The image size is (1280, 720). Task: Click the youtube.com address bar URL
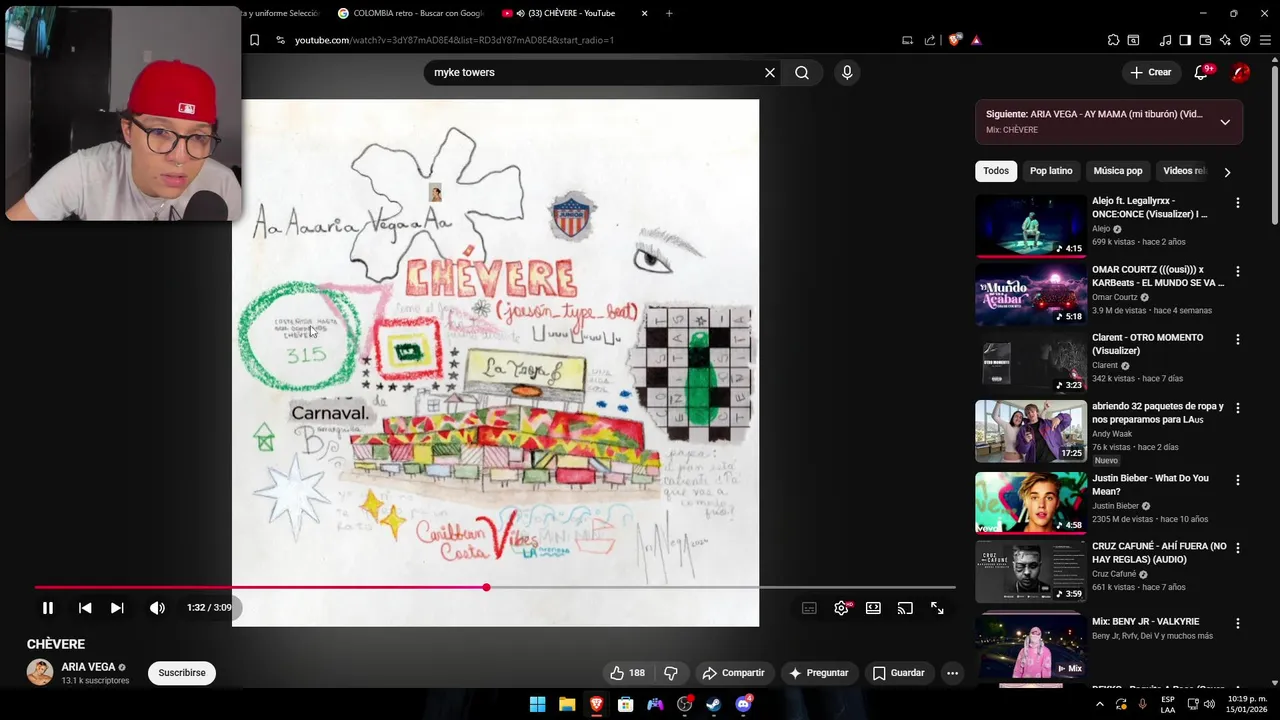pyautogui.click(x=454, y=40)
